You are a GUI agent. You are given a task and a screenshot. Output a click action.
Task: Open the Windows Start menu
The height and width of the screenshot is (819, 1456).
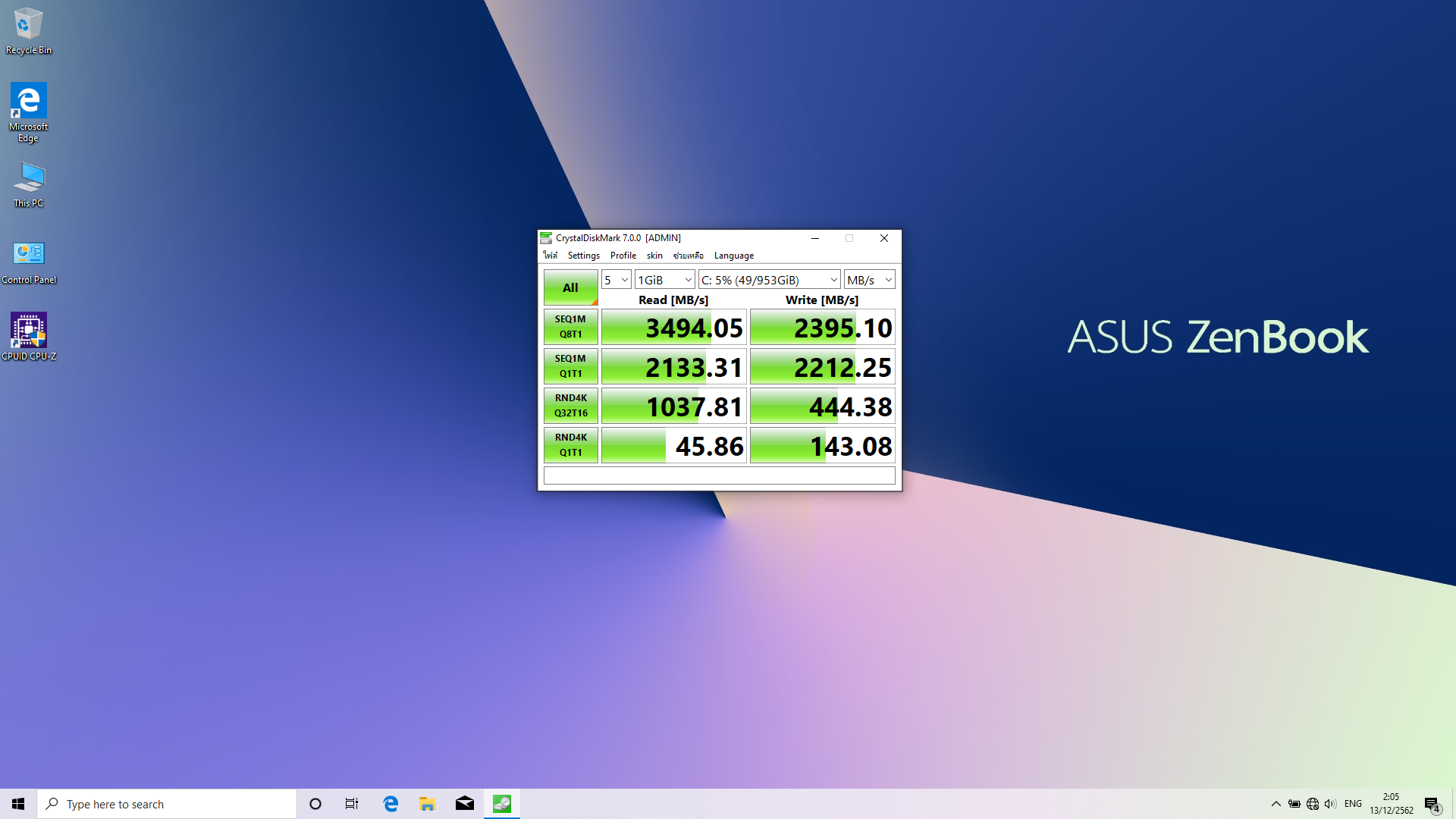[x=18, y=804]
